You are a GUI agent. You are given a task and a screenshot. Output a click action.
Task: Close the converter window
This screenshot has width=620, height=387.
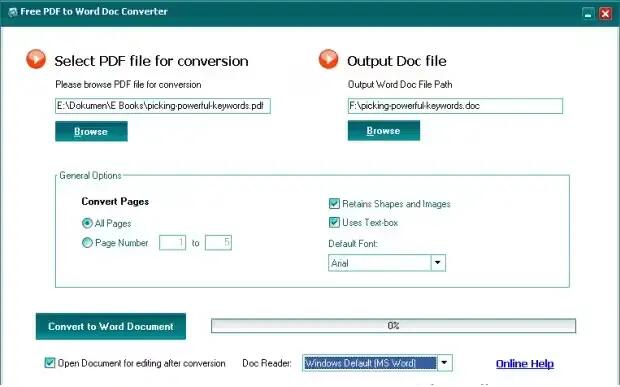click(x=605, y=14)
